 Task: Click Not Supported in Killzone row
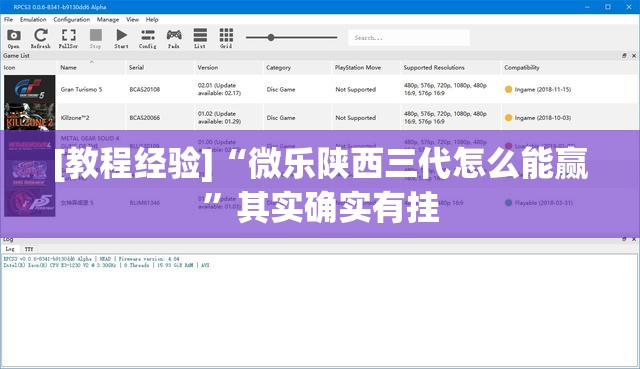click(x=356, y=118)
